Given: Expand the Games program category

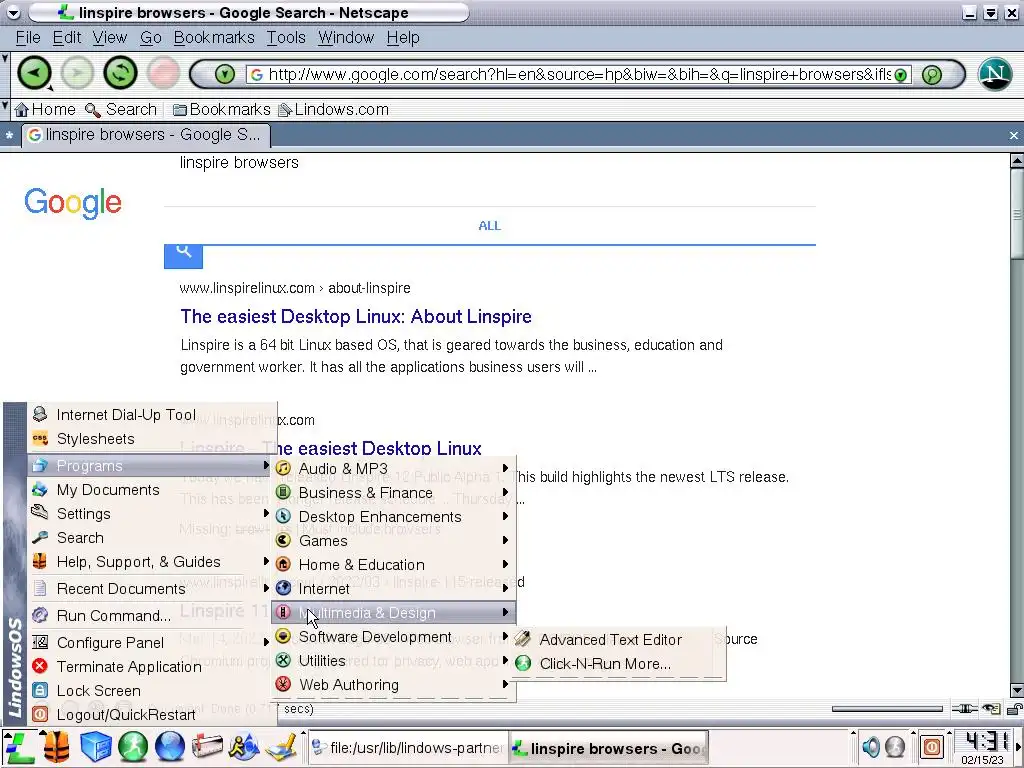Looking at the screenshot, I should (x=394, y=541).
